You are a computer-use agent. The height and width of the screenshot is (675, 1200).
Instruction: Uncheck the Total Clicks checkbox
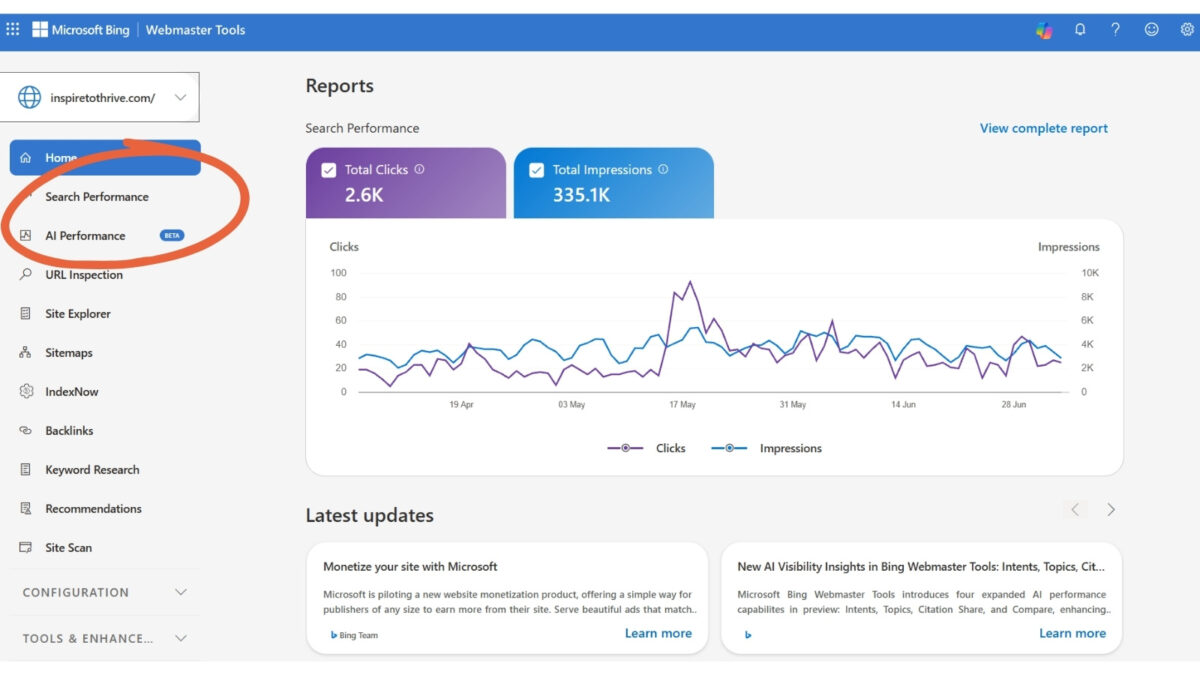pos(329,170)
